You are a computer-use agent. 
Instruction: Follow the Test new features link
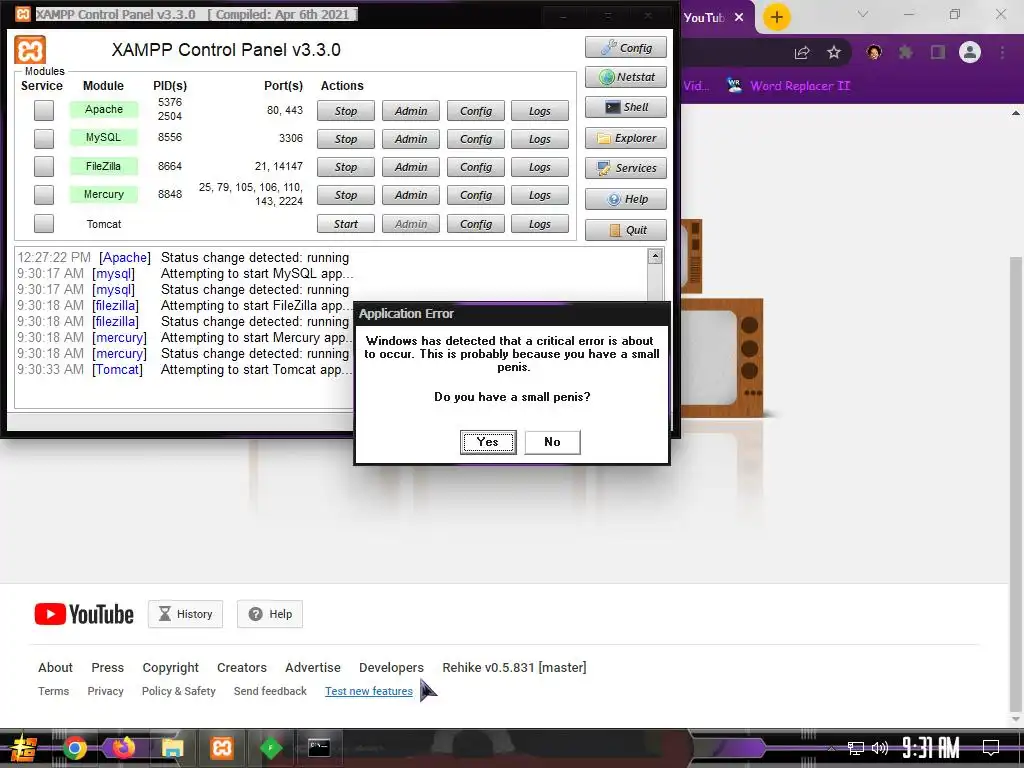click(x=369, y=691)
